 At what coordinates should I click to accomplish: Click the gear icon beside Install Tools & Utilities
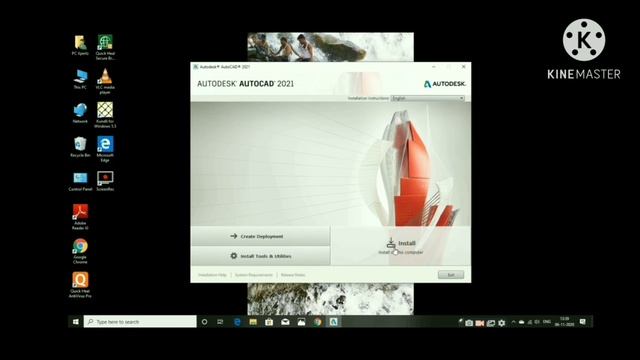[x=233, y=256]
